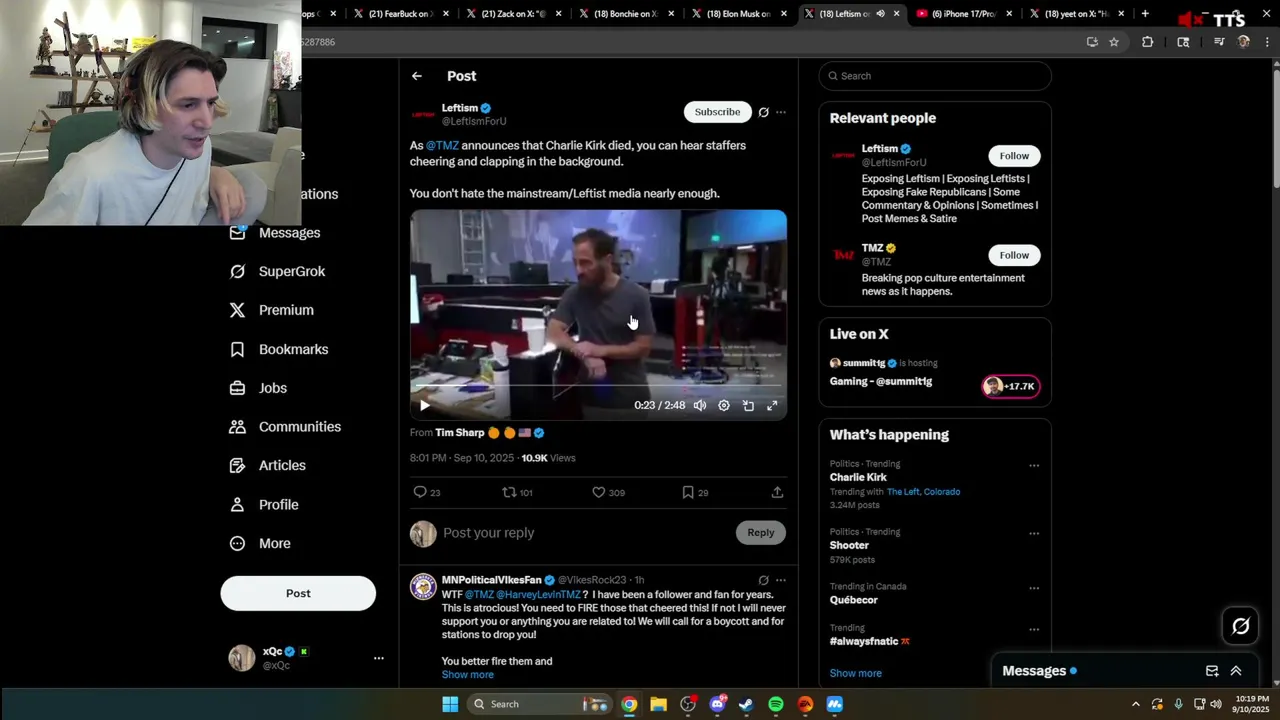Image resolution: width=1280 pixels, height=720 pixels.
Task: Open Premium in the sidebar
Action: (271, 310)
